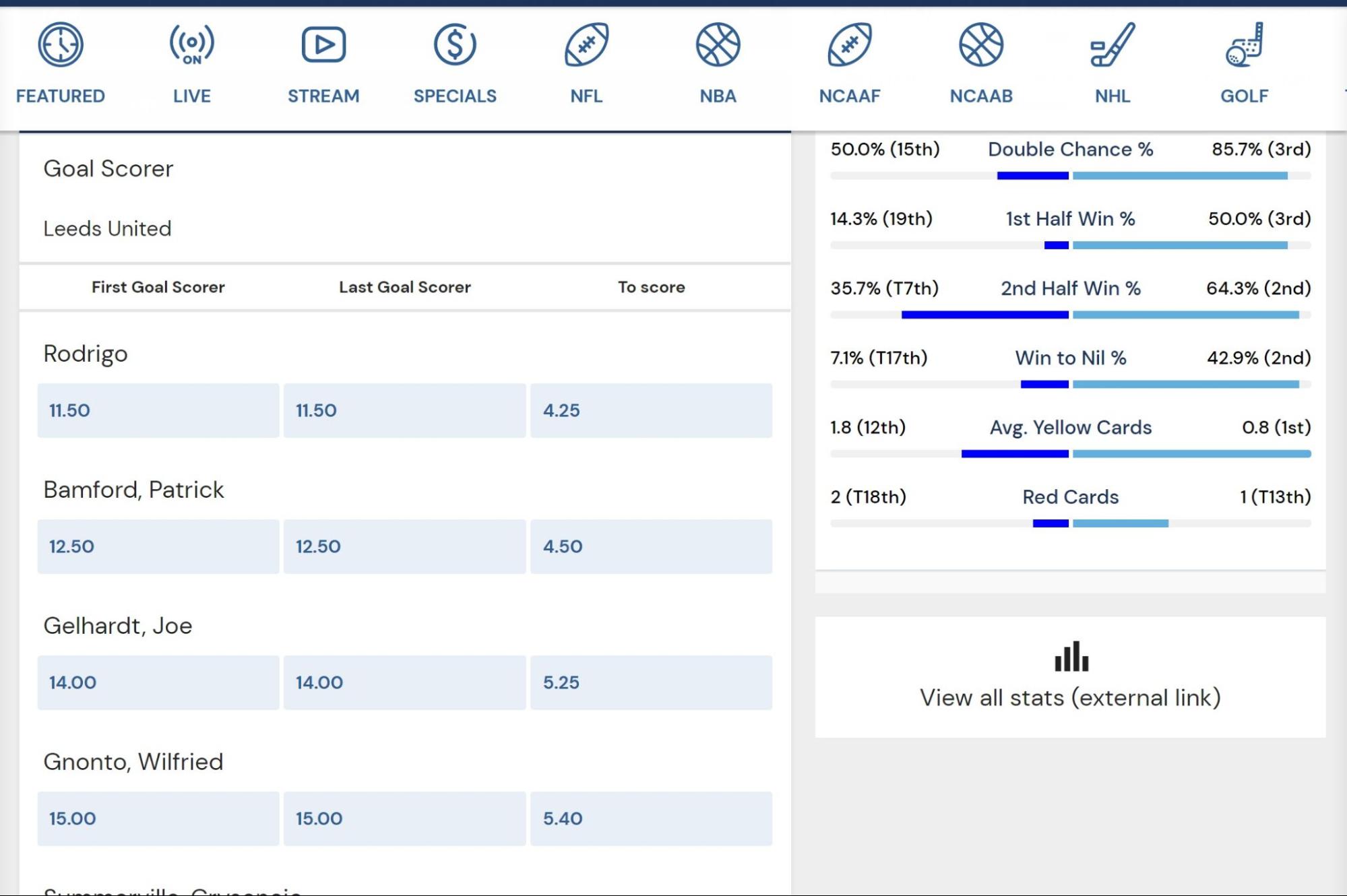Viewport: 1347px width, 896px height.
Task: Choose Bamford to score odds 4.50
Action: pyautogui.click(x=651, y=546)
